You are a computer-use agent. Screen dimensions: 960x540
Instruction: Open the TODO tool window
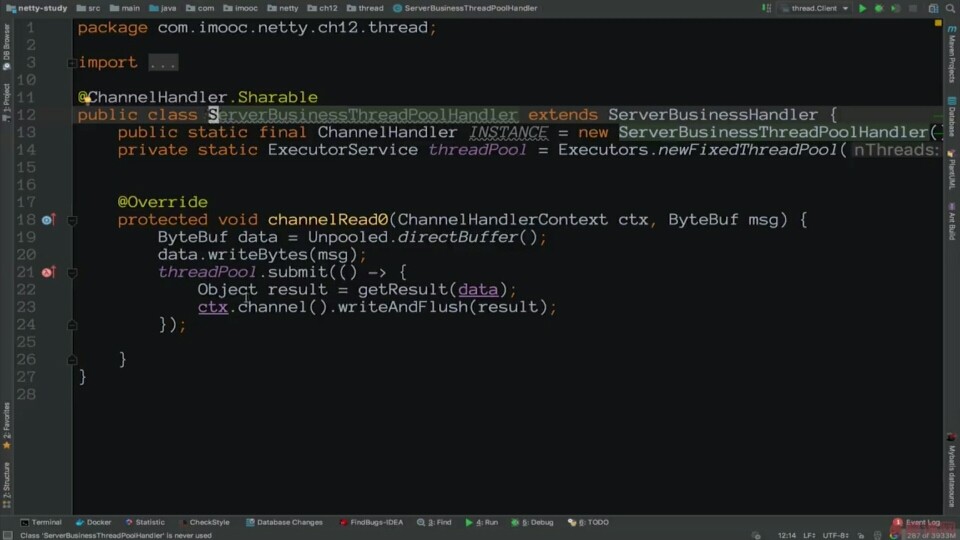click(588, 522)
